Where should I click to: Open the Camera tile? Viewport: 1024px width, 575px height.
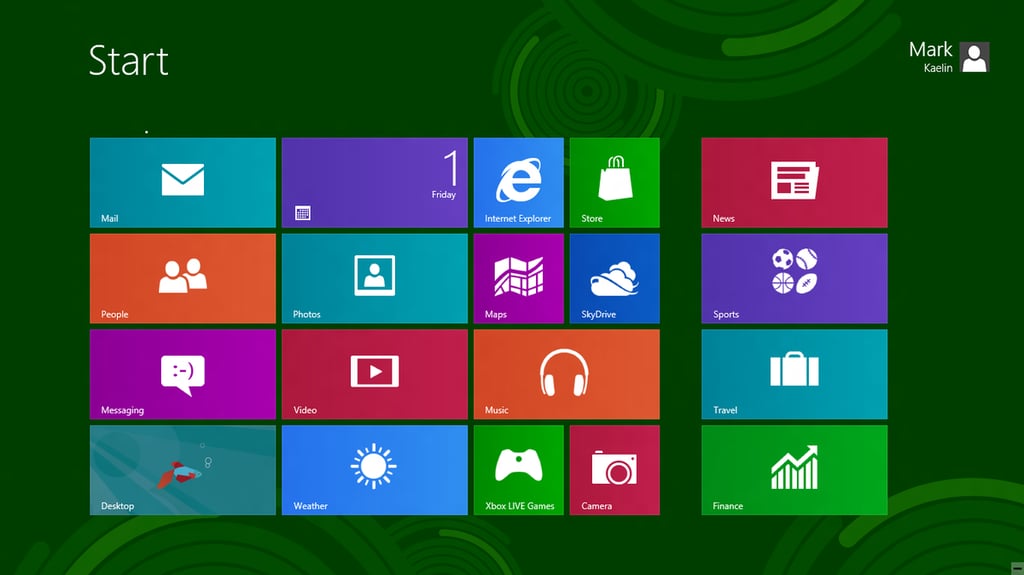click(615, 470)
